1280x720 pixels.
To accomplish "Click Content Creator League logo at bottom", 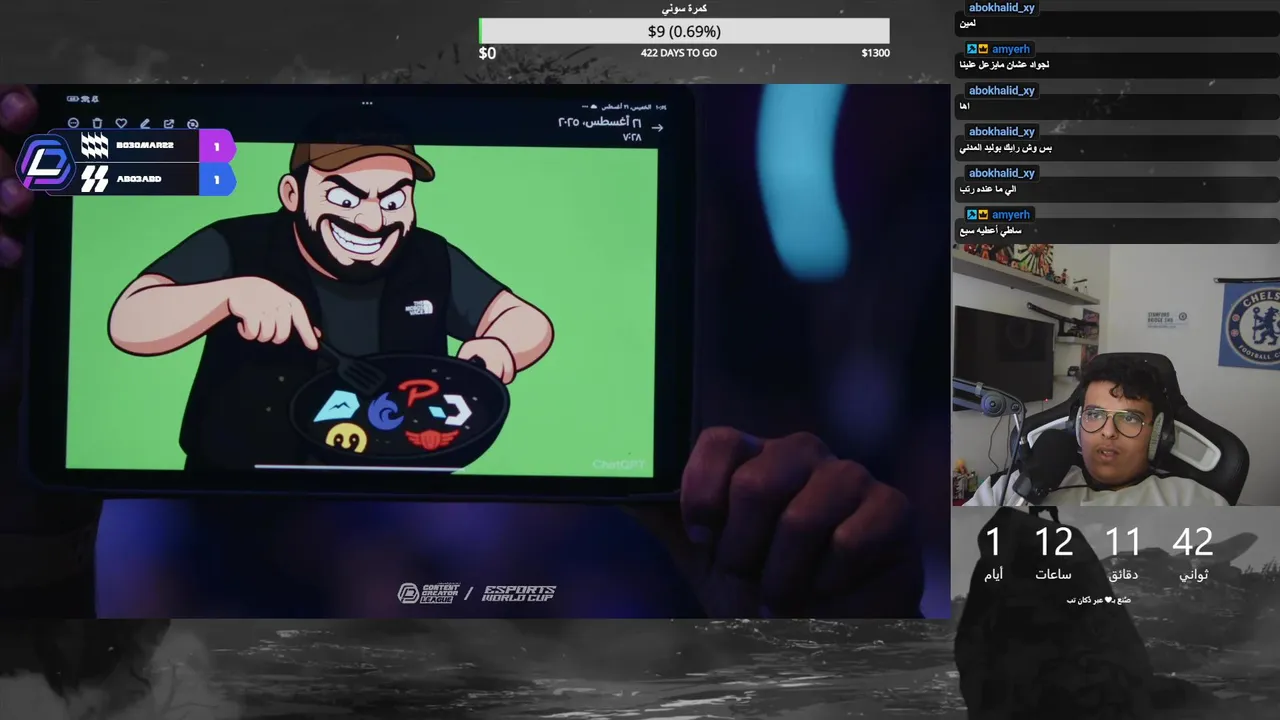I will (x=428, y=593).
